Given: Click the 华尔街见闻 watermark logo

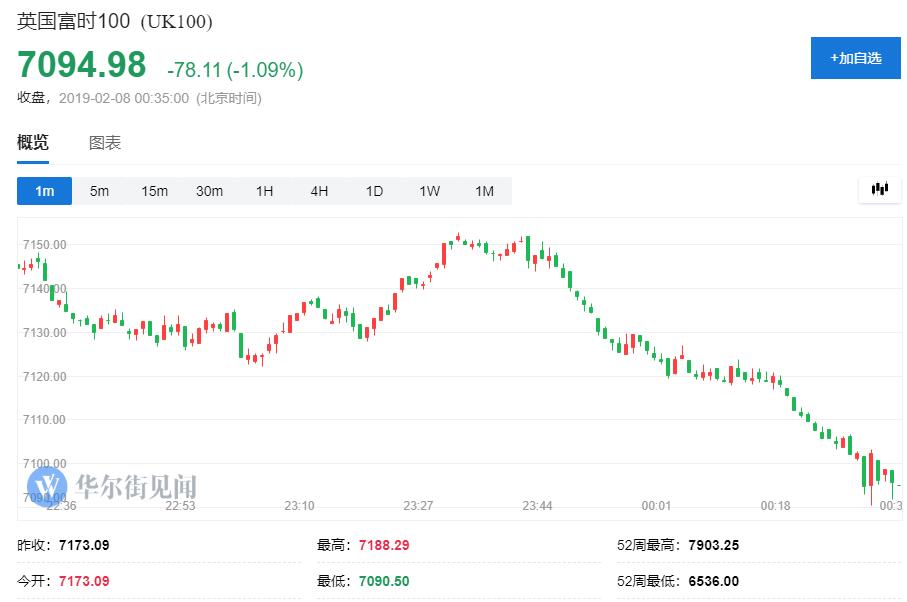Looking at the screenshot, I should [112, 487].
